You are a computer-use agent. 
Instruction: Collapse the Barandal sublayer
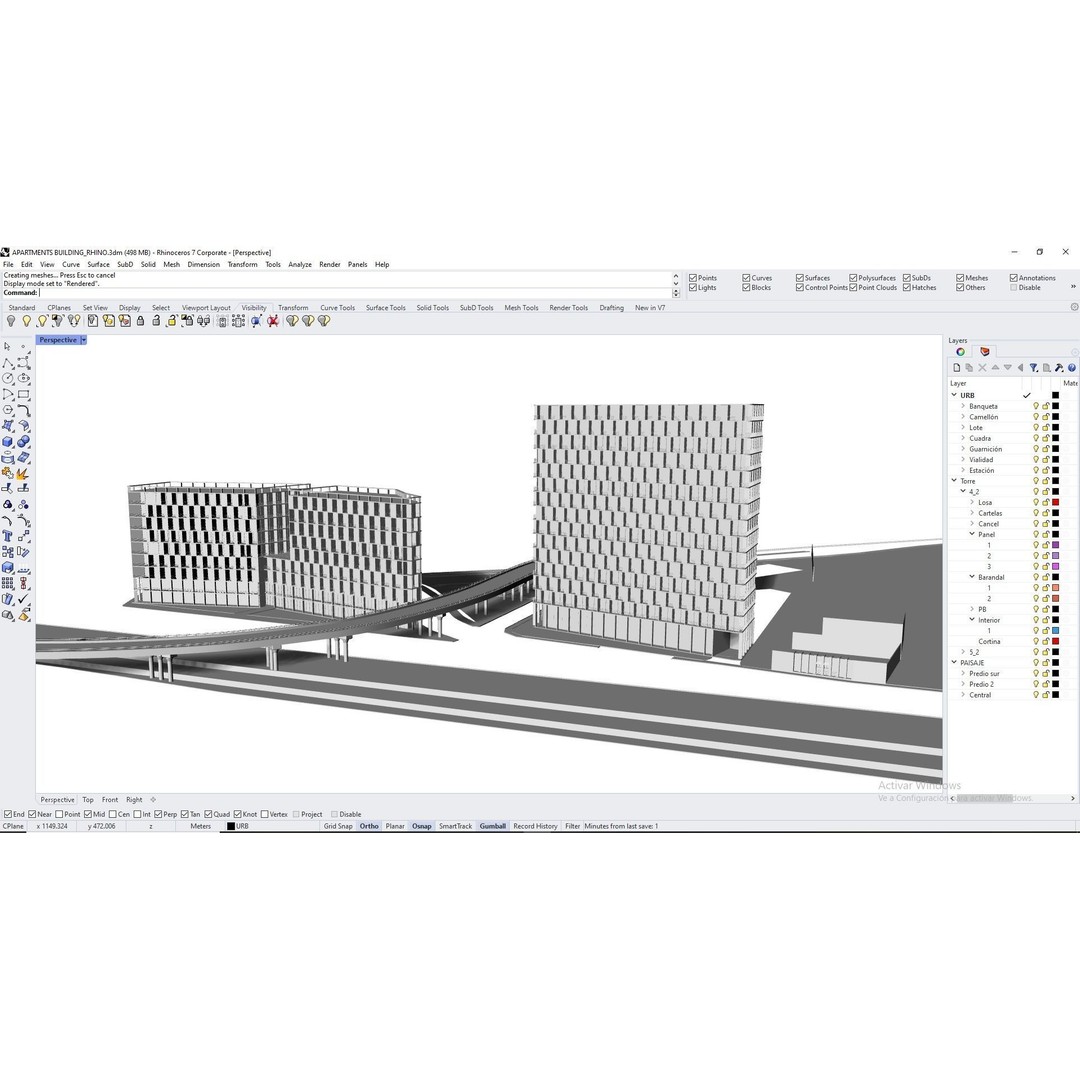[972, 577]
